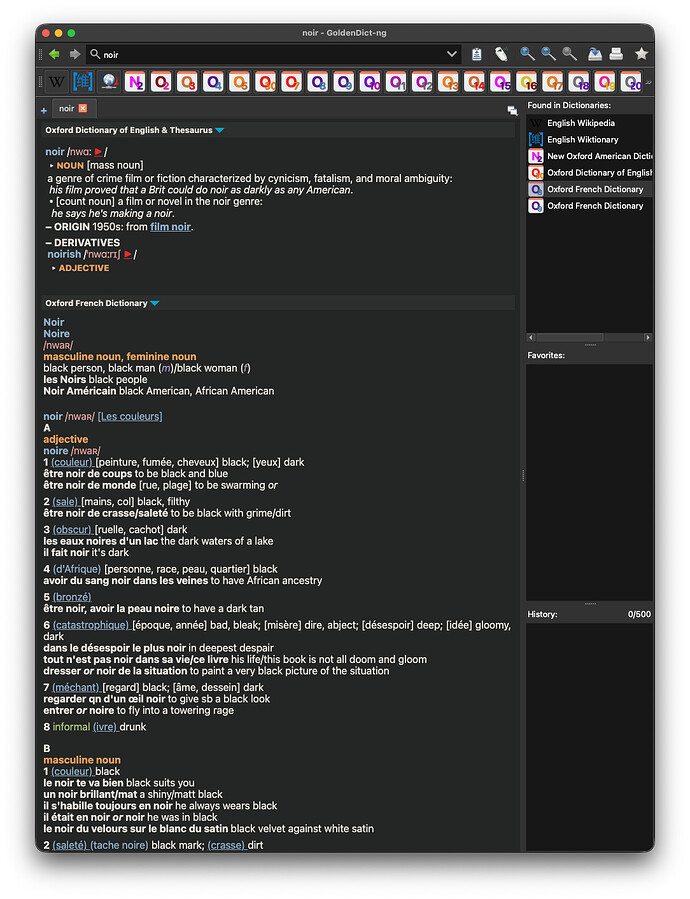Screen dimensions: 690x899
Task: Toggle the O9 dictionary icon
Action: [344, 82]
